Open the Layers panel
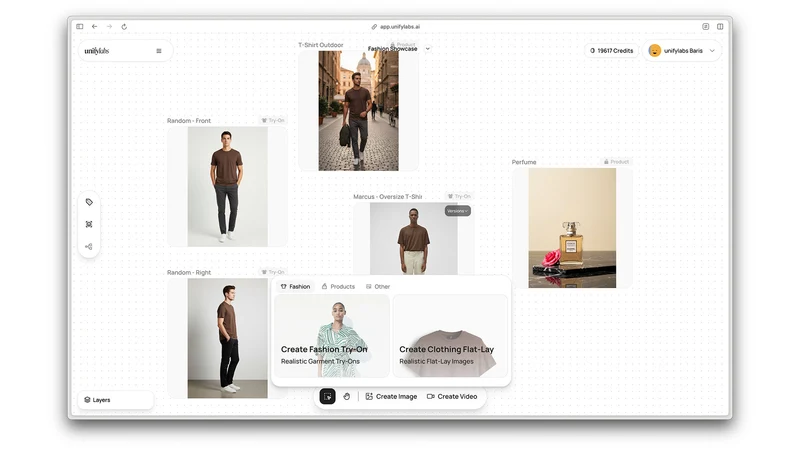 pyautogui.click(x=115, y=400)
